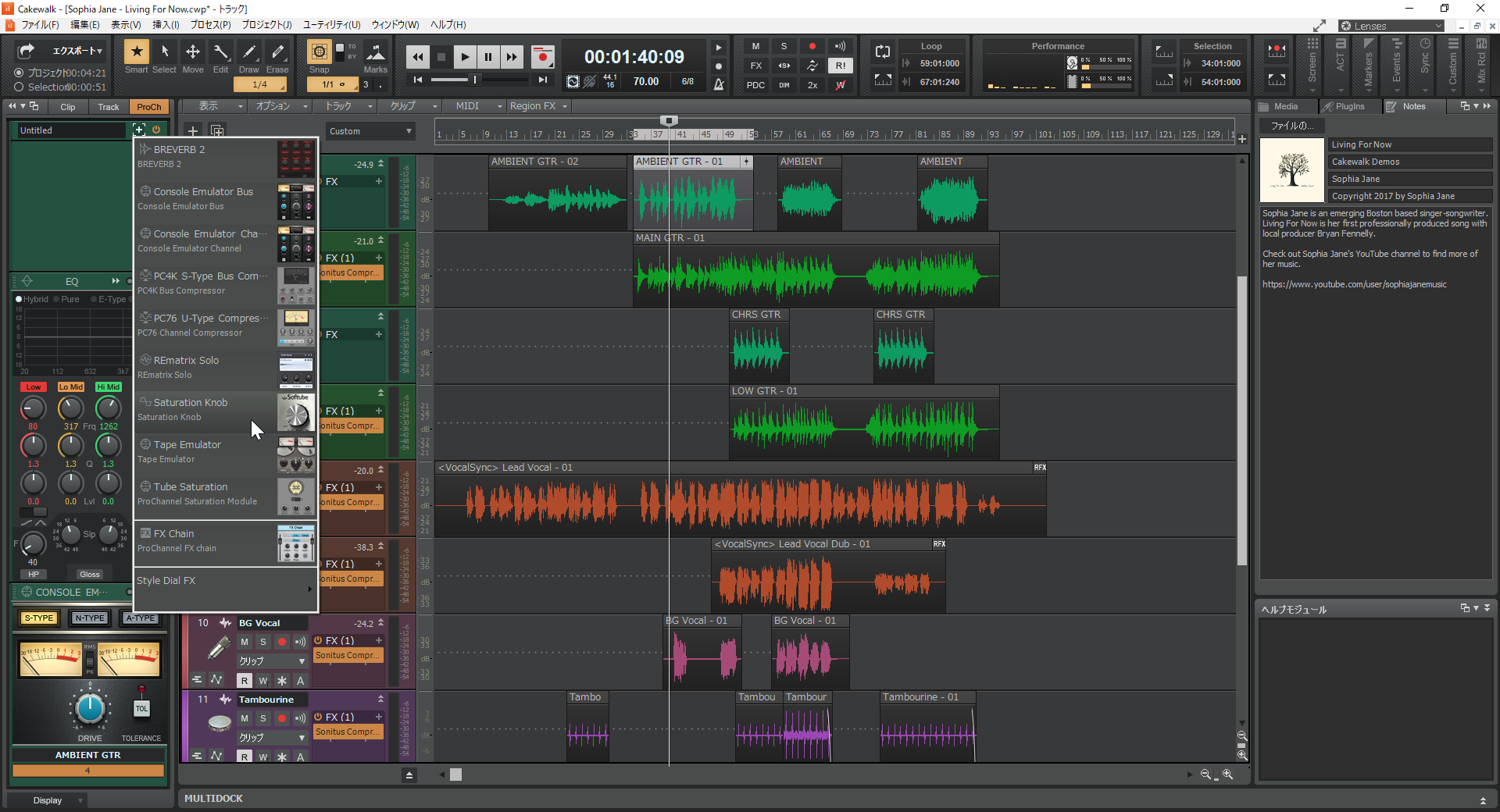Image resolution: width=1500 pixels, height=812 pixels.
Task: Click the Export share icon
Action: tap(27, 51)
